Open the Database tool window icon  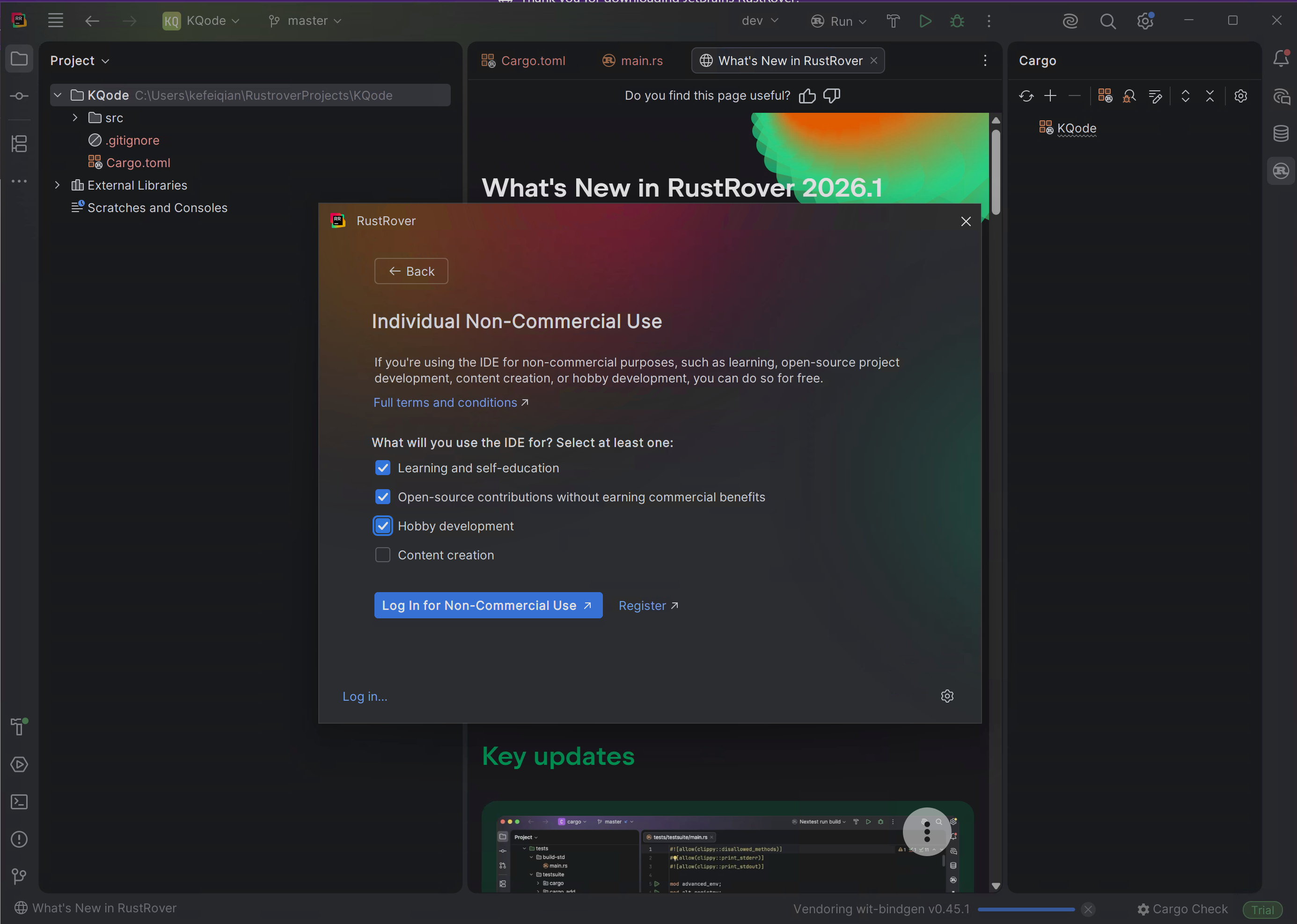pyautogui.click(x=1281, y=133)
